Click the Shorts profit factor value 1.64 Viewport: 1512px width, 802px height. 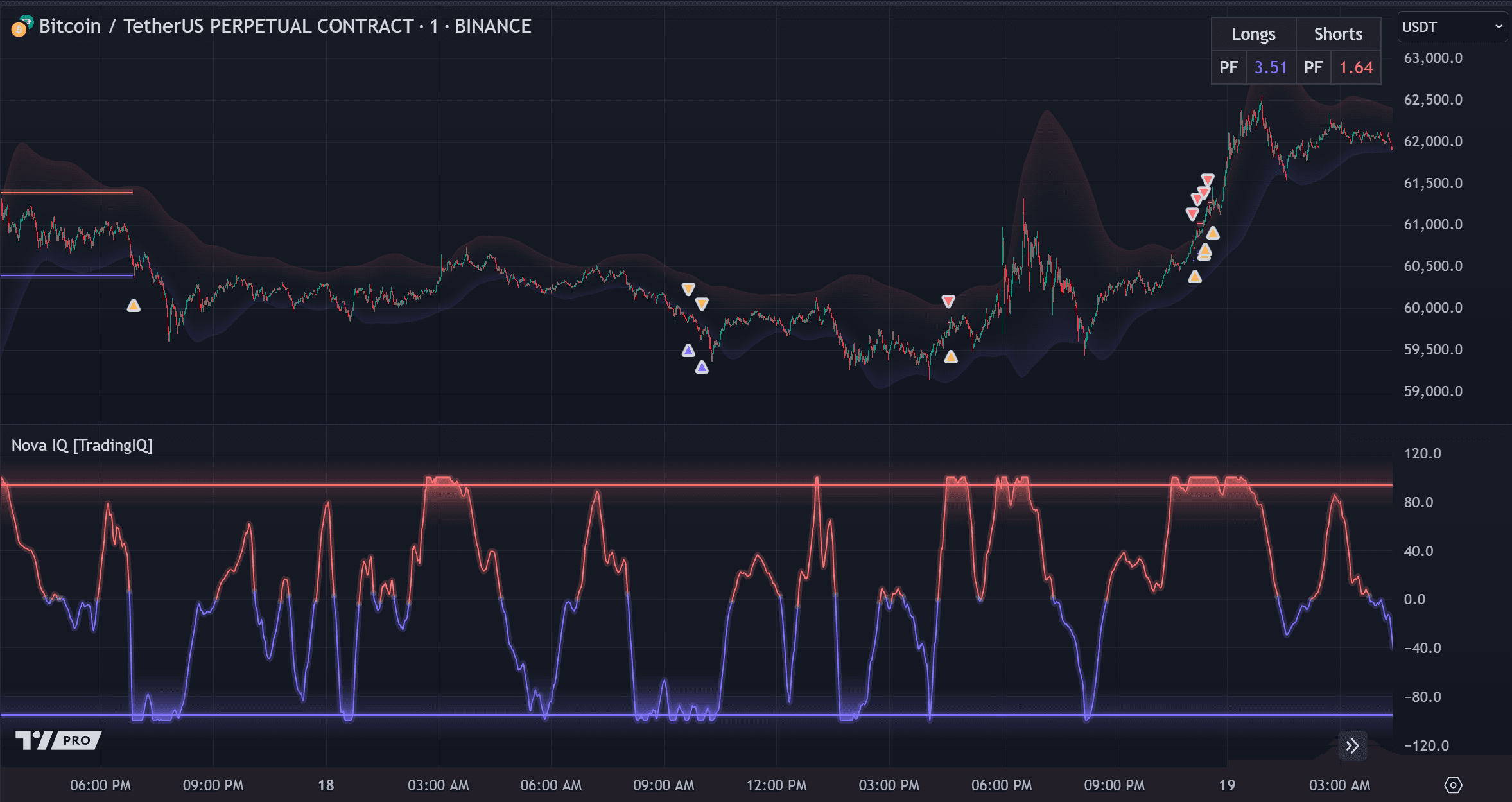1356,67
